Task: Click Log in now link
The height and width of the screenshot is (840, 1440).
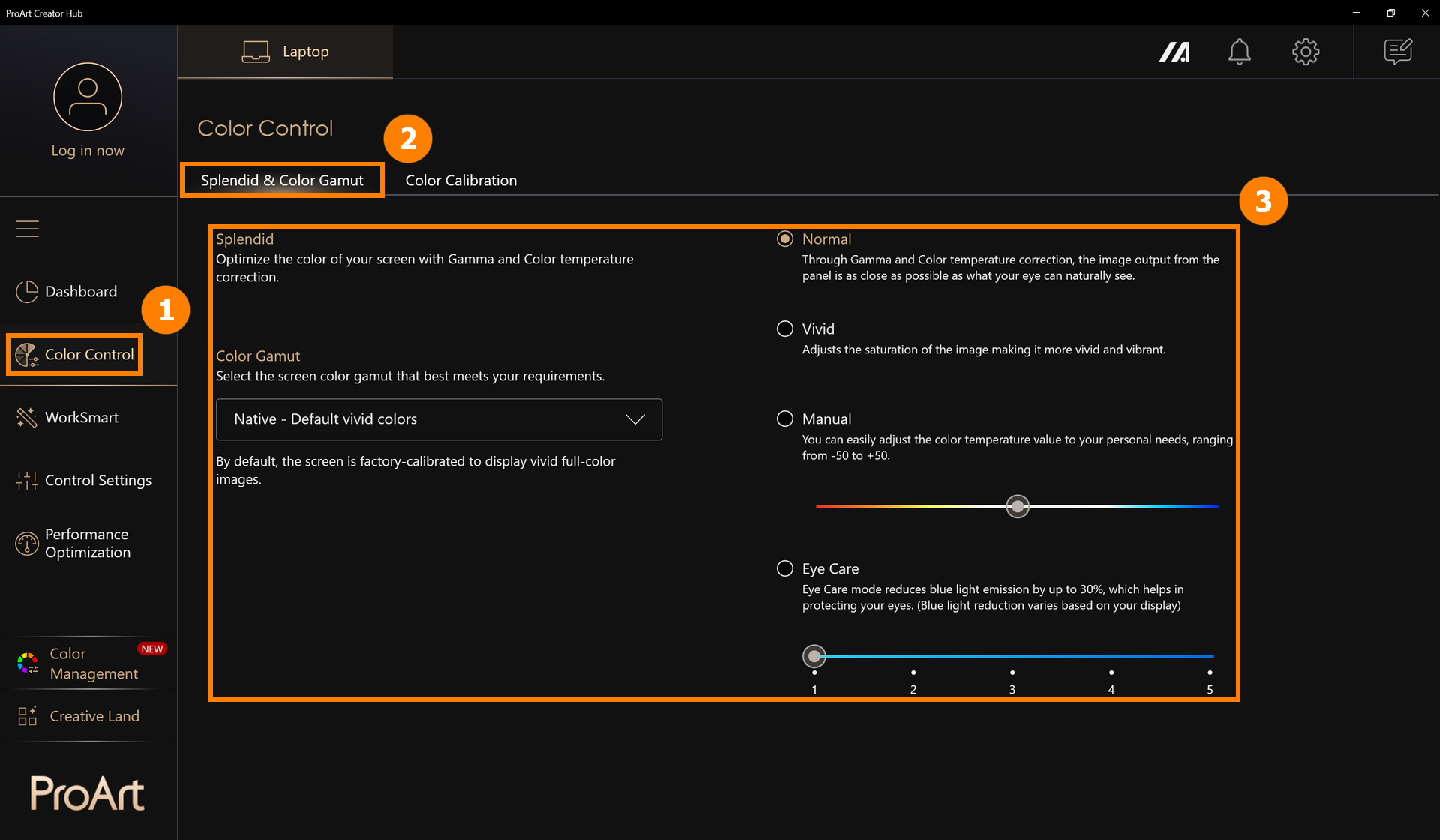Action: click(x=88, y=151)
